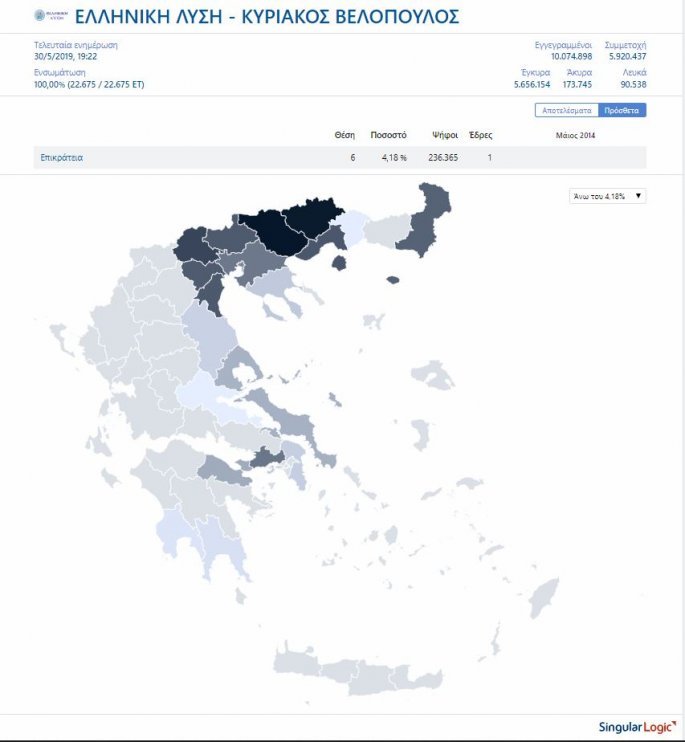Click the SingularLogic logo at bottom right
Screen dimensions: 685x742
click(x=636, y=726)
